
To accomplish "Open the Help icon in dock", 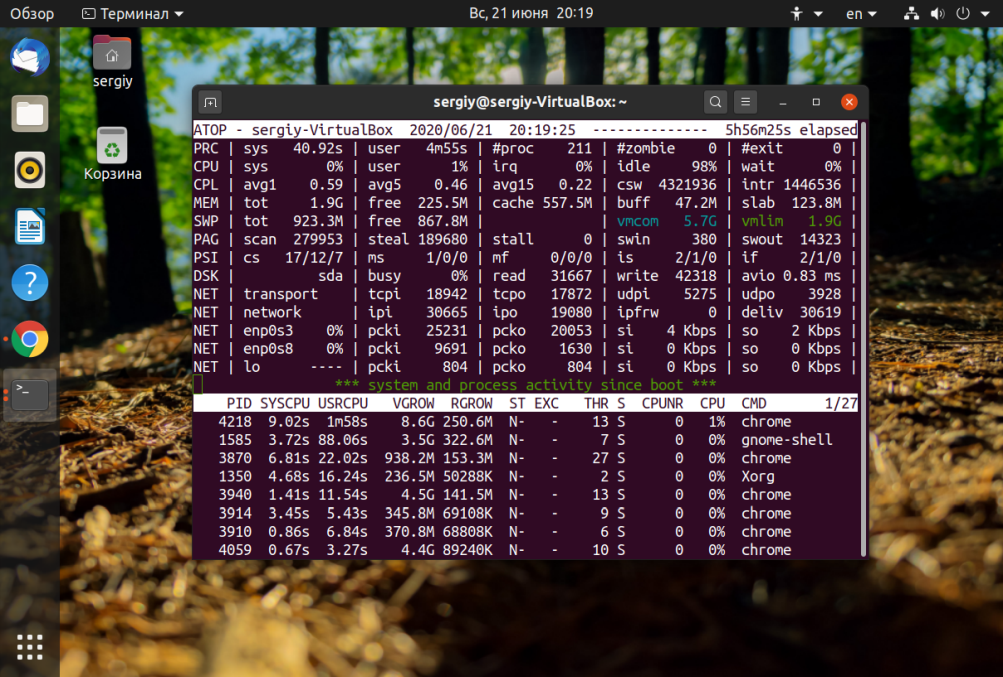I will [x=30, y=283].
